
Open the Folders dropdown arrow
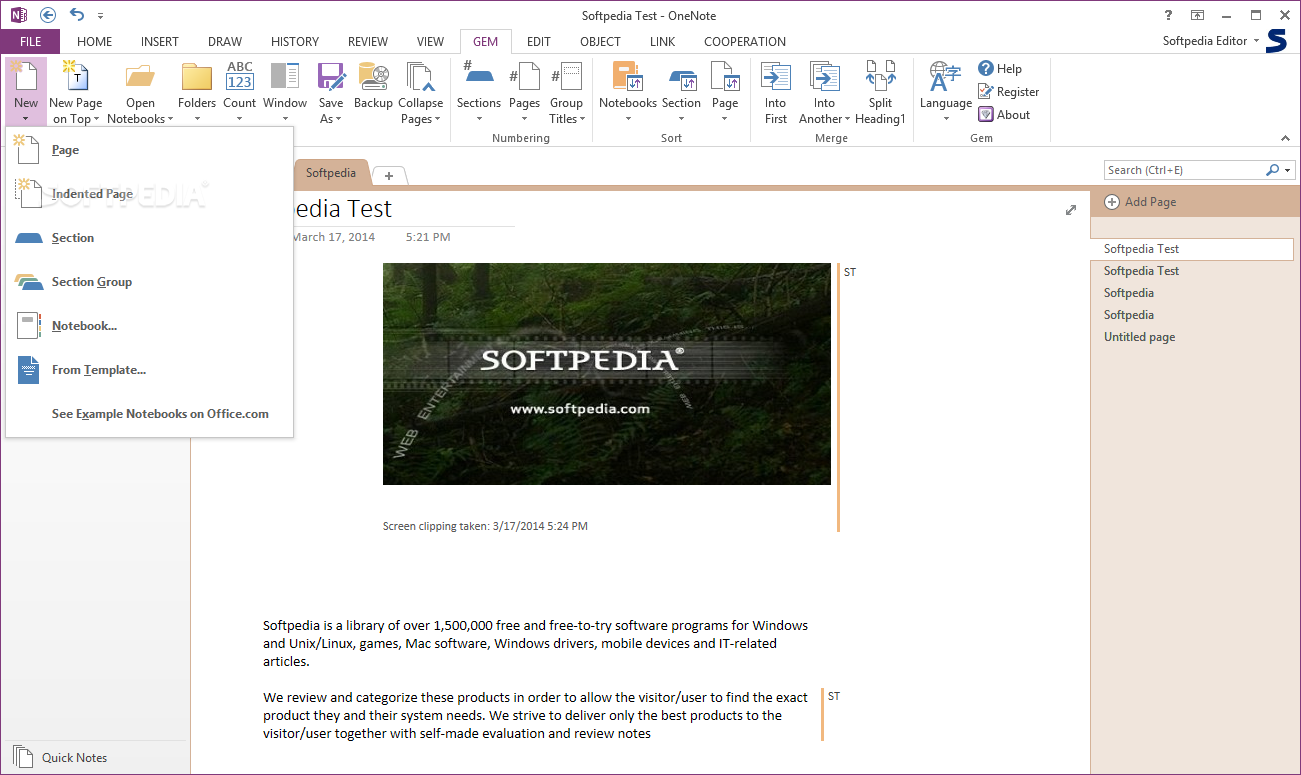coord(197,119)
